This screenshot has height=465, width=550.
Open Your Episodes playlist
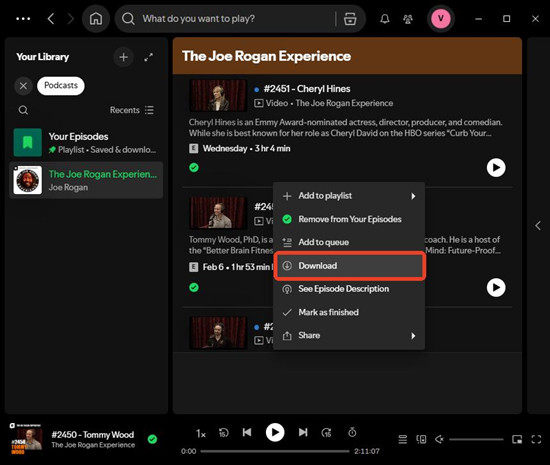pyautogui.click(x=86, y=142)
